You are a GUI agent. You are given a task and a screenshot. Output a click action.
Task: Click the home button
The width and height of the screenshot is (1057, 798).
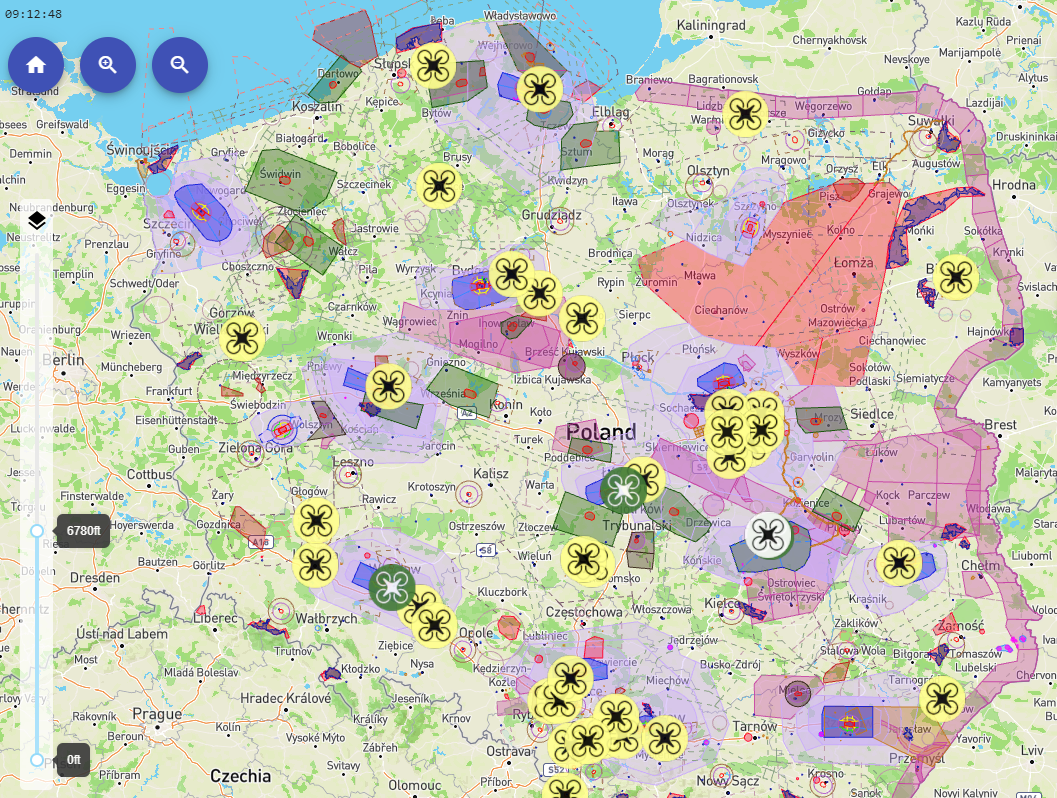pyautogui.click(x=36, y=65)
